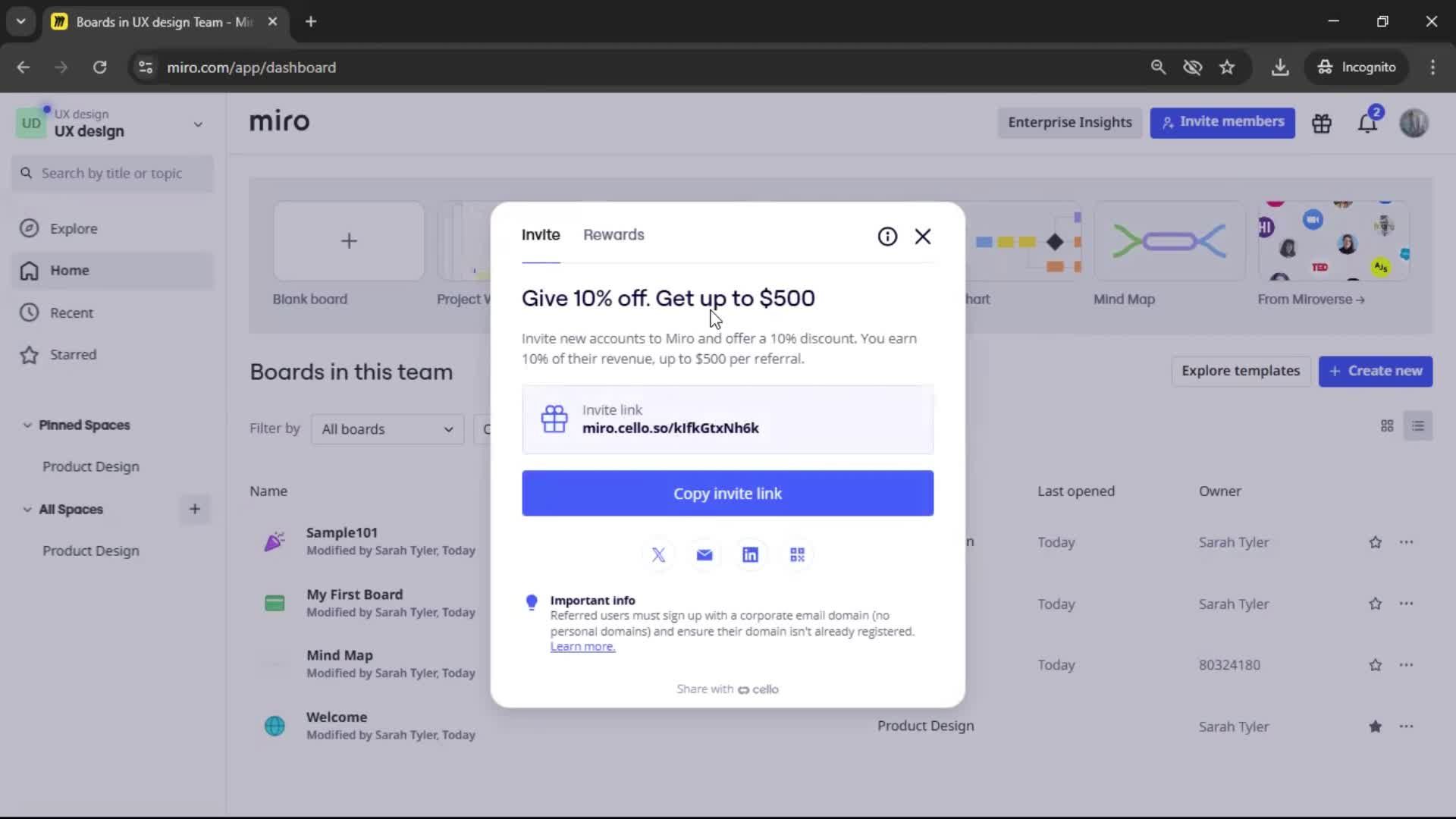Open a new browser tab
The width and height of the screenshot is (1456, 819).
(311, 22)
